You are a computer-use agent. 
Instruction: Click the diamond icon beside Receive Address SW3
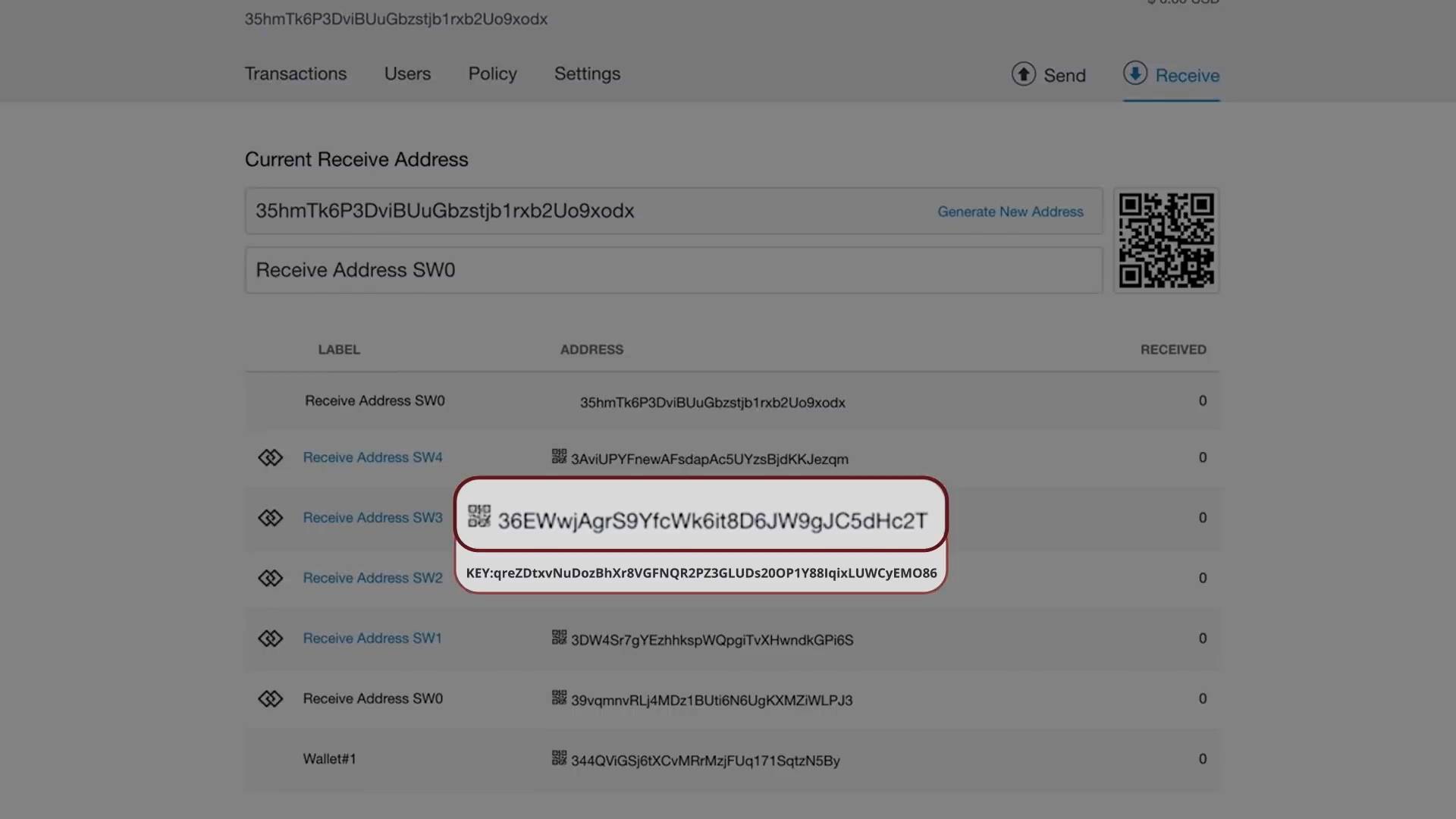point(270,518)
